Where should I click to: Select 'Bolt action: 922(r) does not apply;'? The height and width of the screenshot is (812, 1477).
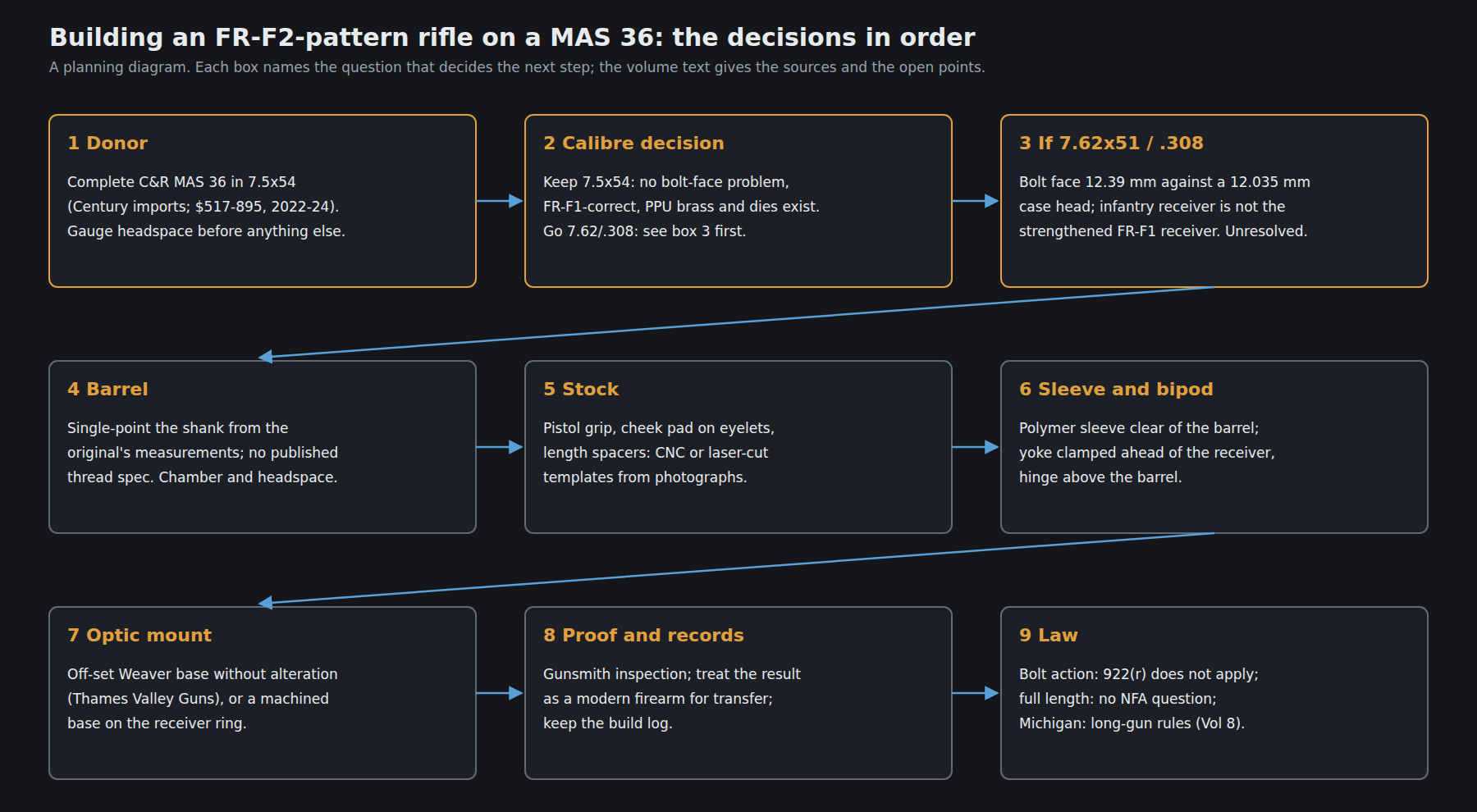1139,674
